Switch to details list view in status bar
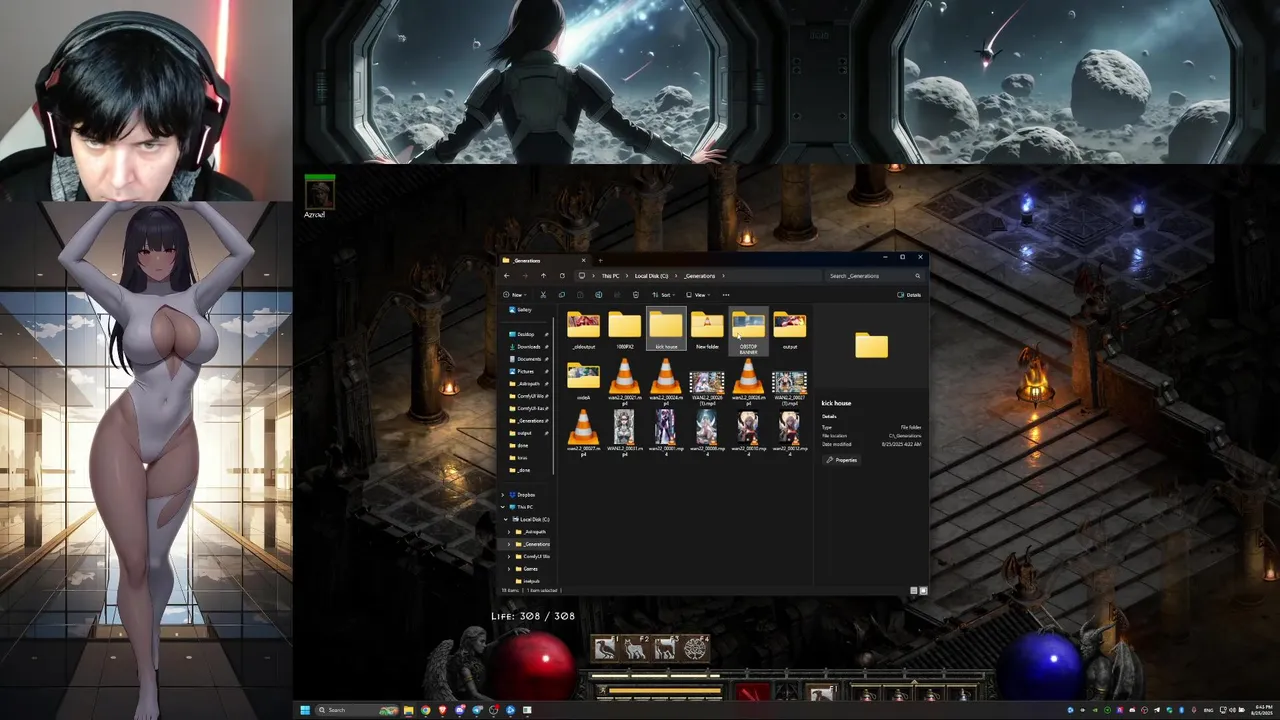 (914, 590)
